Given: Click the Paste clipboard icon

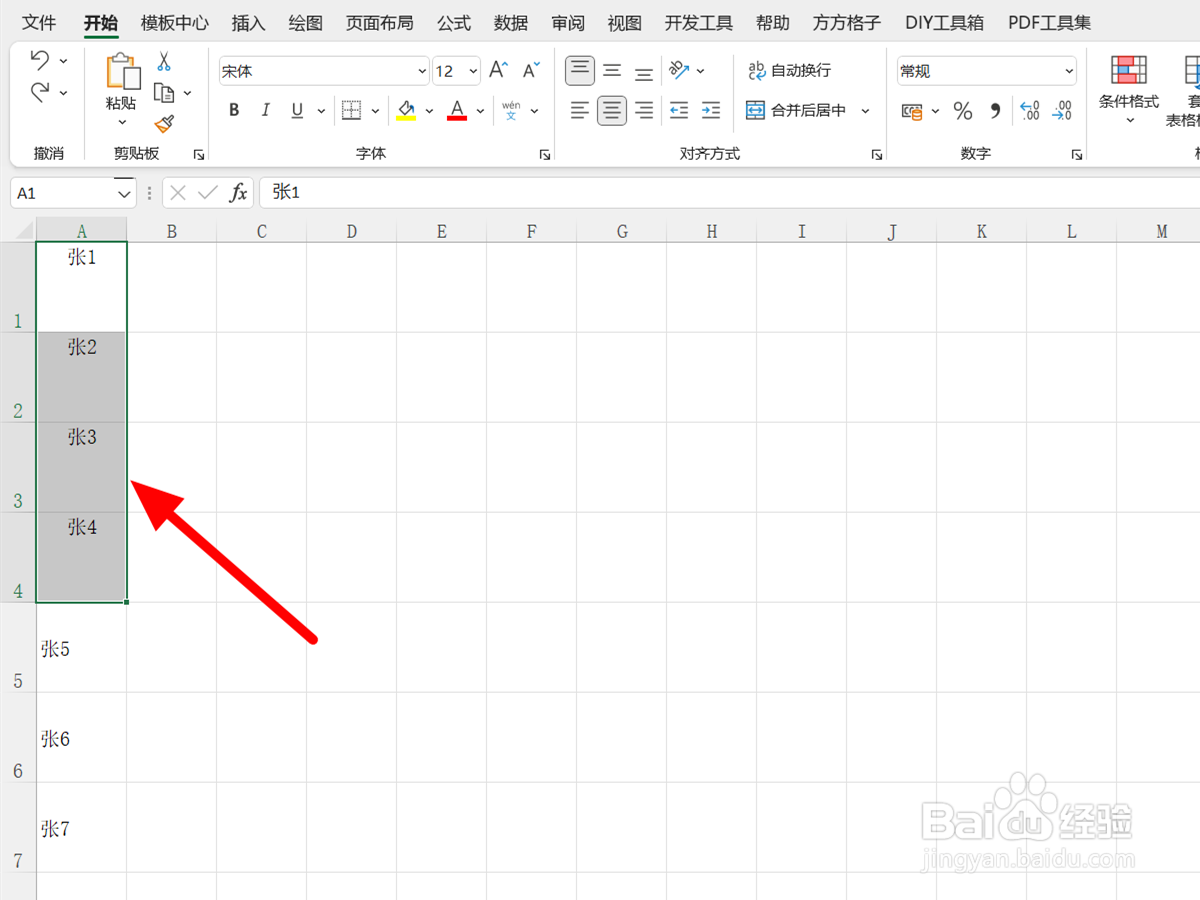Looking at the screenshot, I should [122, 72].
